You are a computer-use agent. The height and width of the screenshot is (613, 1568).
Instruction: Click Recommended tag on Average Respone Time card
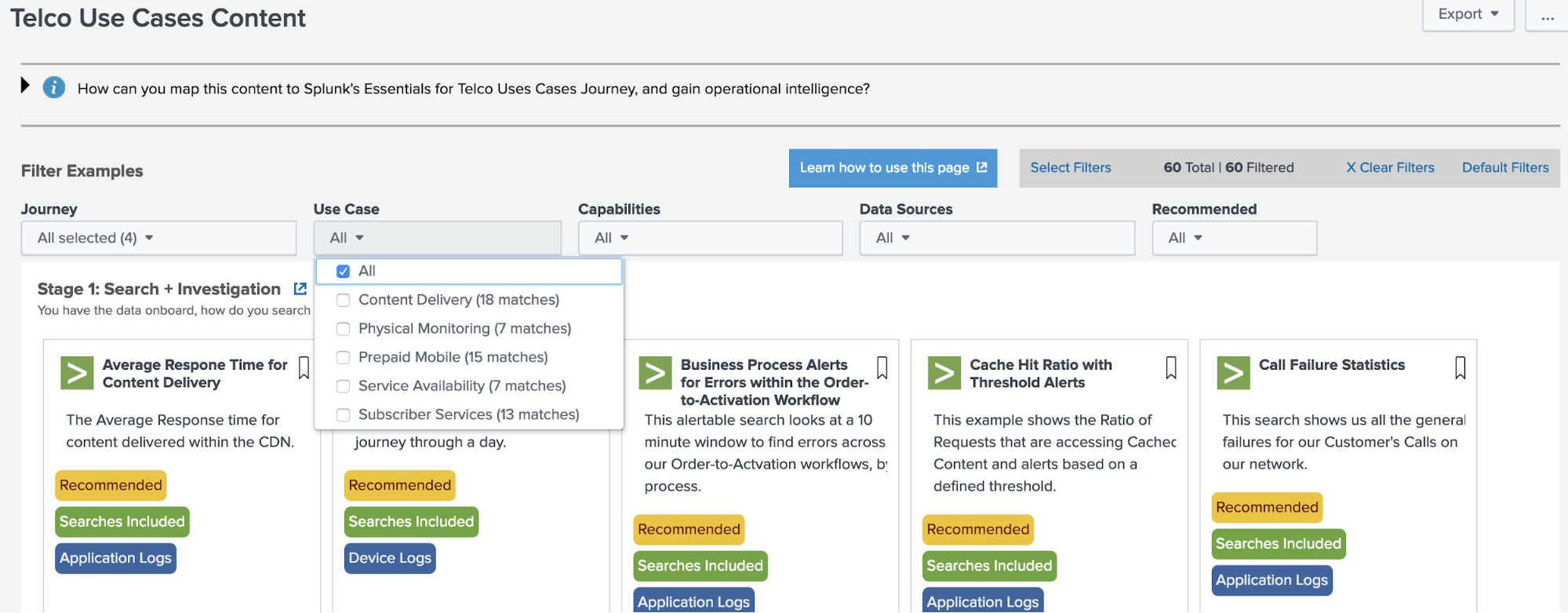(111, 485)
